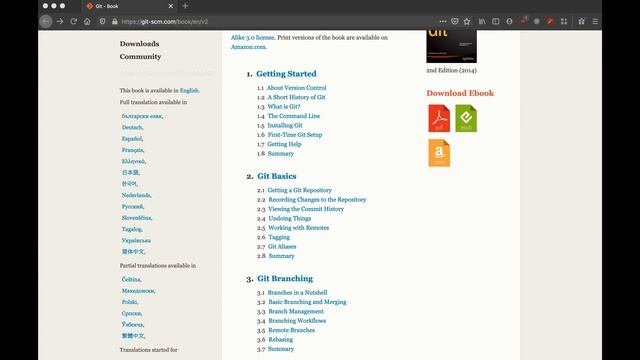Open the Getting Started chapter heading
Viewport: 640px width, 360px height.
coord(286,74)
